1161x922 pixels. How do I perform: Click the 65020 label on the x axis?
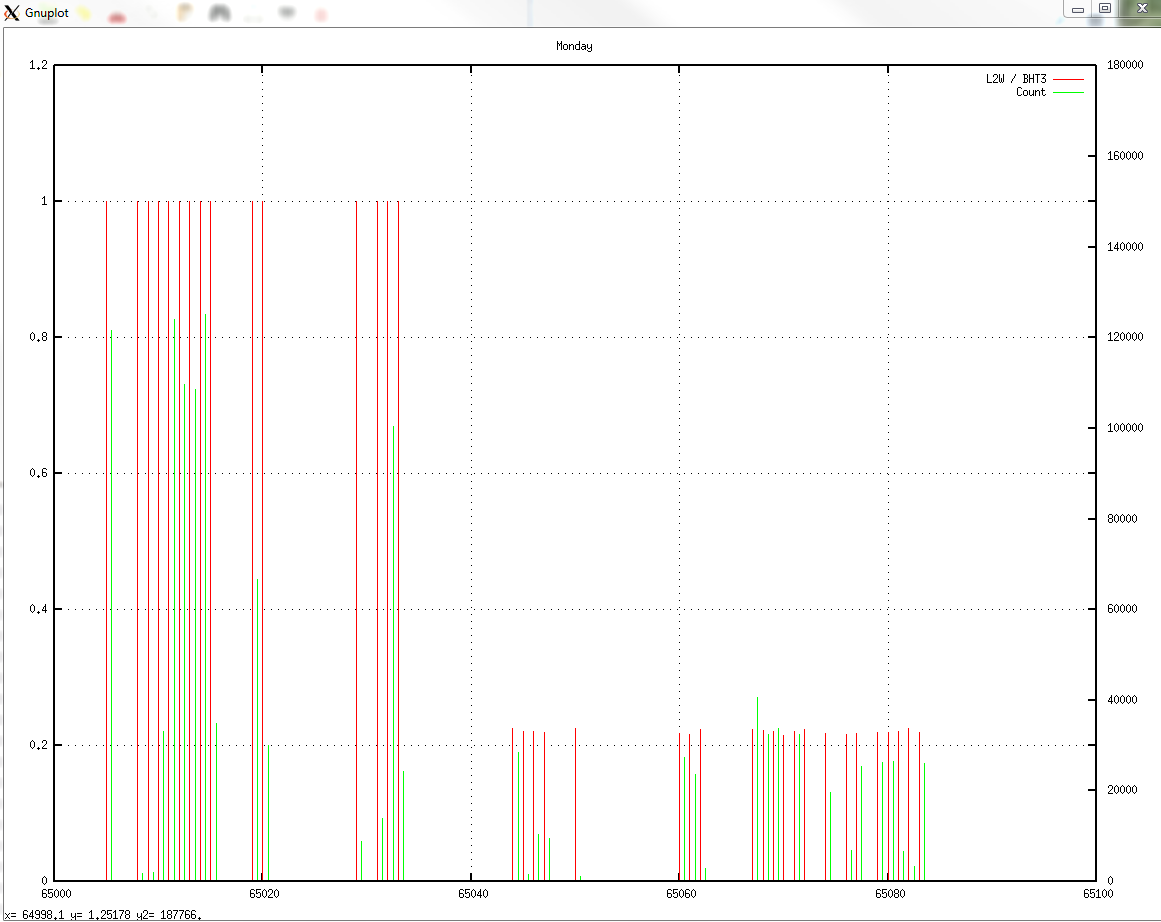click(264, 894)
